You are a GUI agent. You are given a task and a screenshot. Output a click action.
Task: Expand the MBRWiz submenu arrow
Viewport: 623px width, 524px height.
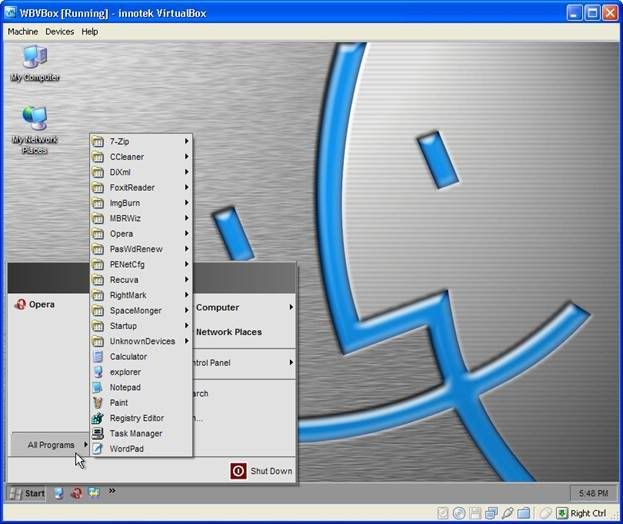(x=186, y=218)
